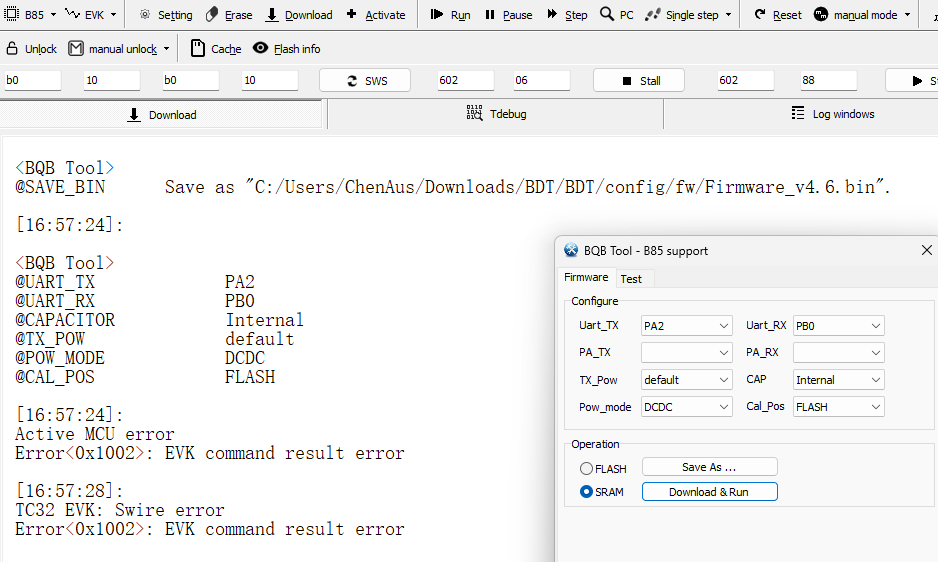Viewport: 938px width, 562px height.
Task: Click the first b0 input field
Action: coord(32,80)
